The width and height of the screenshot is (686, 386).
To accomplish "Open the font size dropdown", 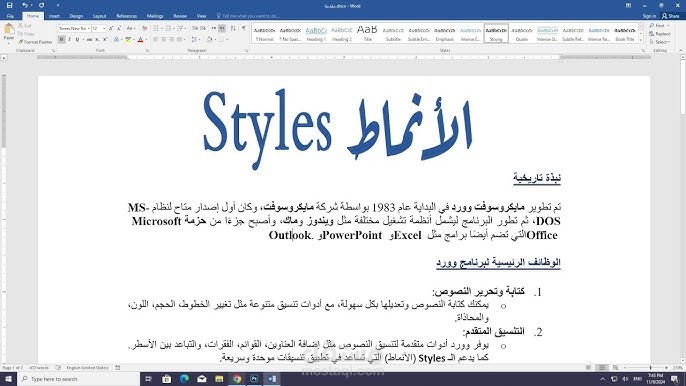I will coord(104,28).
